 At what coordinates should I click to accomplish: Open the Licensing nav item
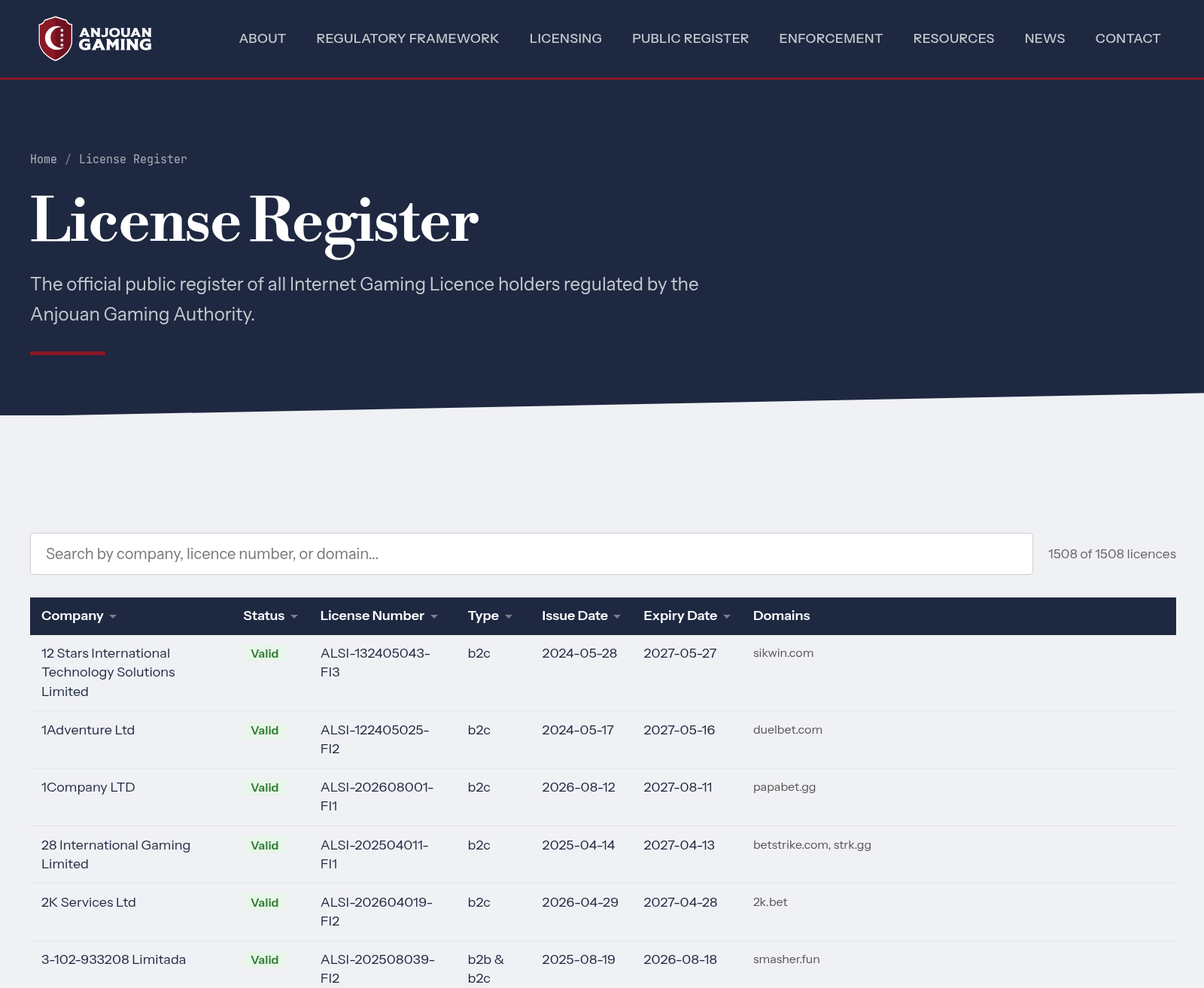[x=566, y=38]
